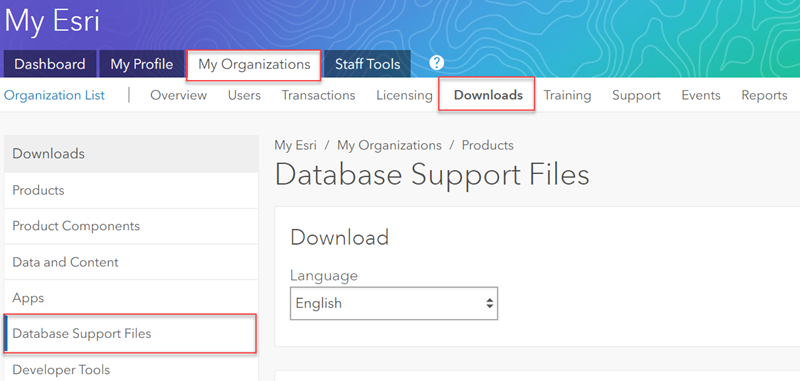Open the Training menu item

point(567,95)
